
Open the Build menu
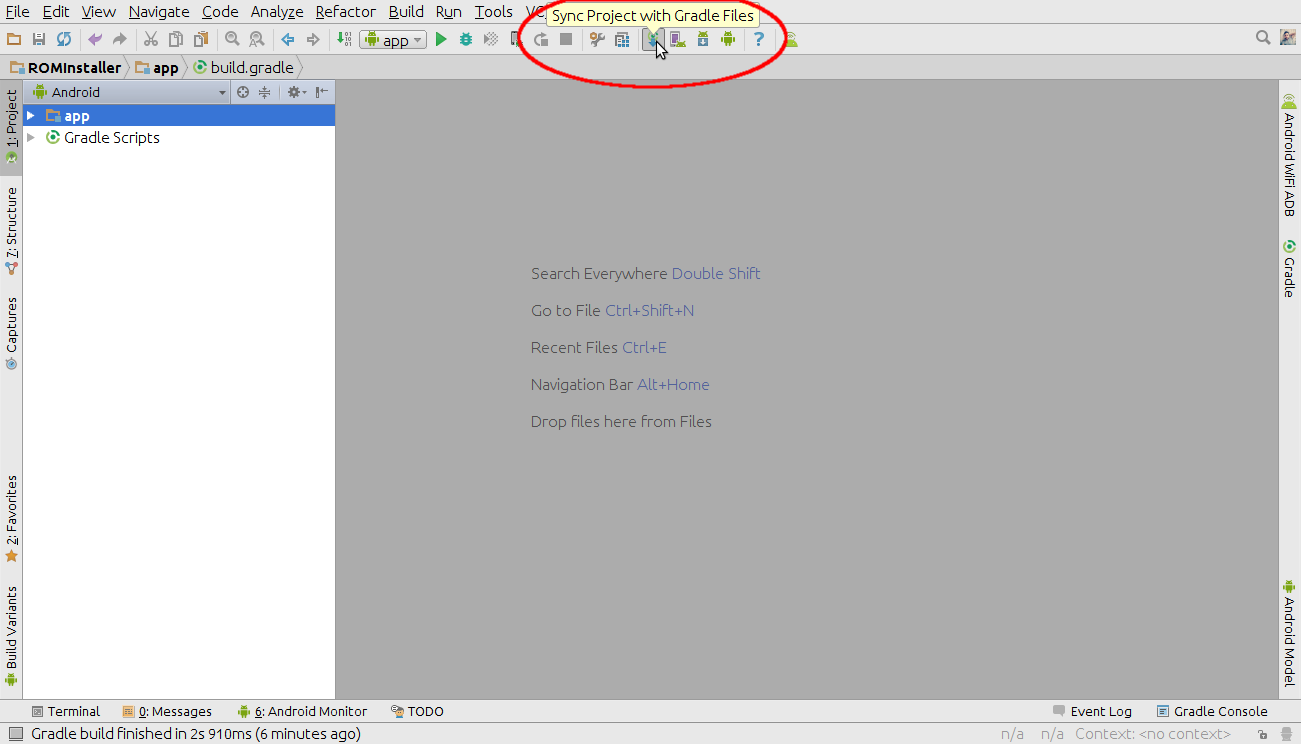pos(406,12)
